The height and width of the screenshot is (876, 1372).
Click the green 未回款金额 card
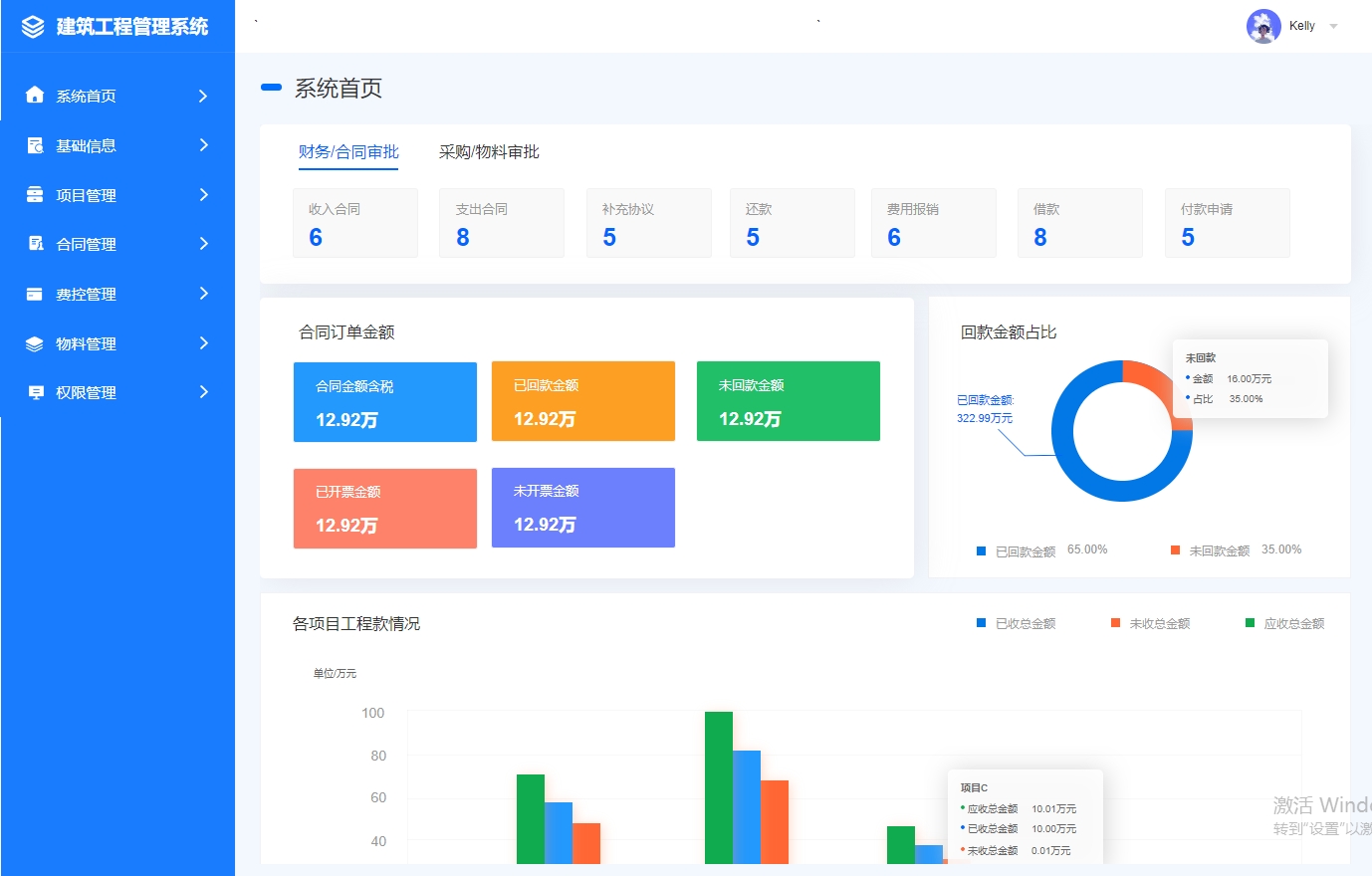tap(789, 401)
